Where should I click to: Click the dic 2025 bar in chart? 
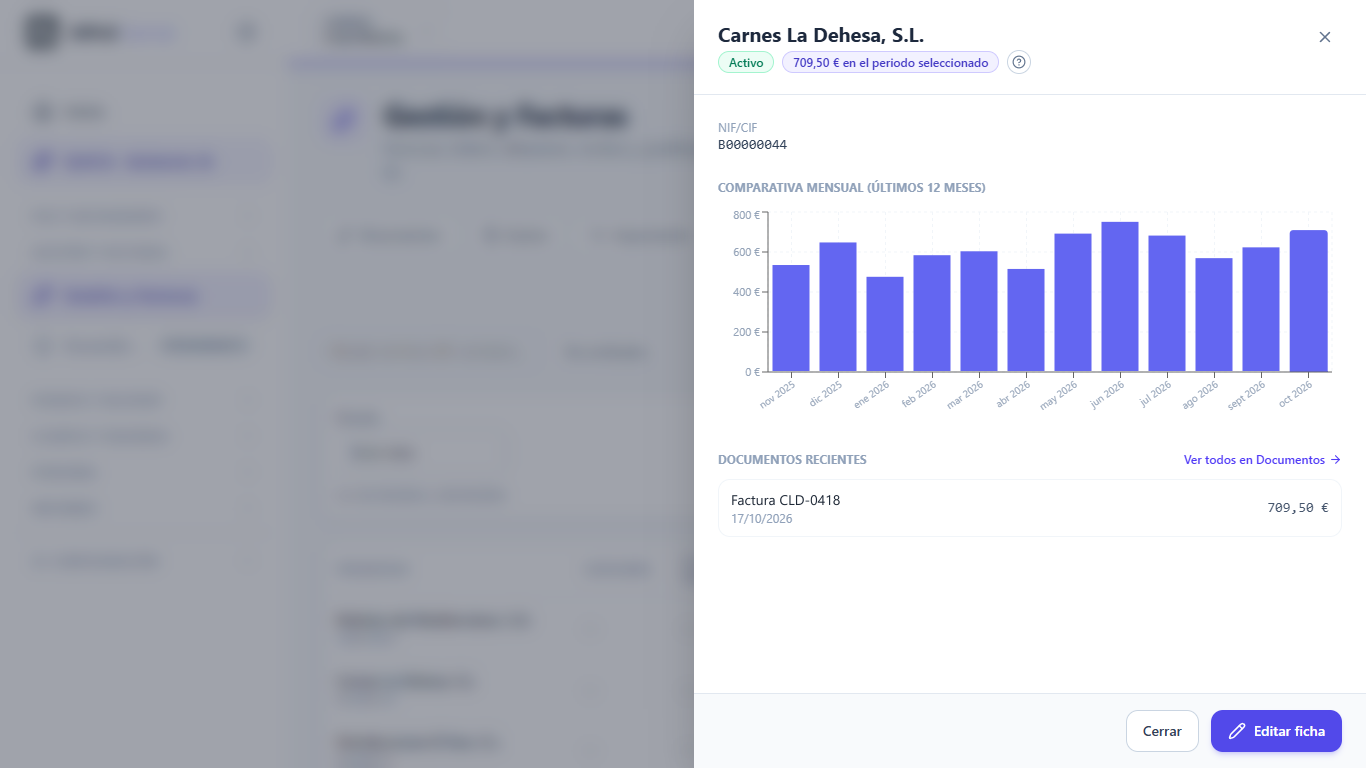point(838,307)
